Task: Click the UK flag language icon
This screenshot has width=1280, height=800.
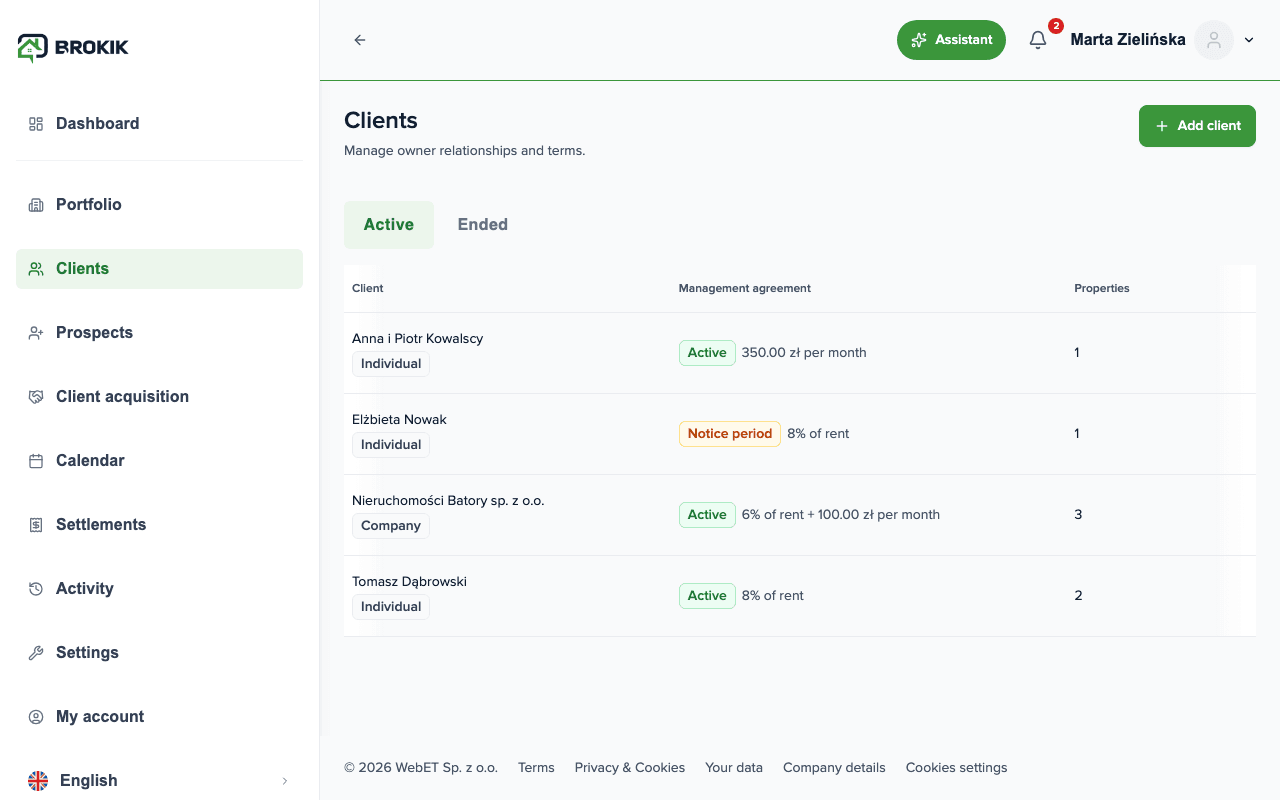Action: (x=38, y=781)
